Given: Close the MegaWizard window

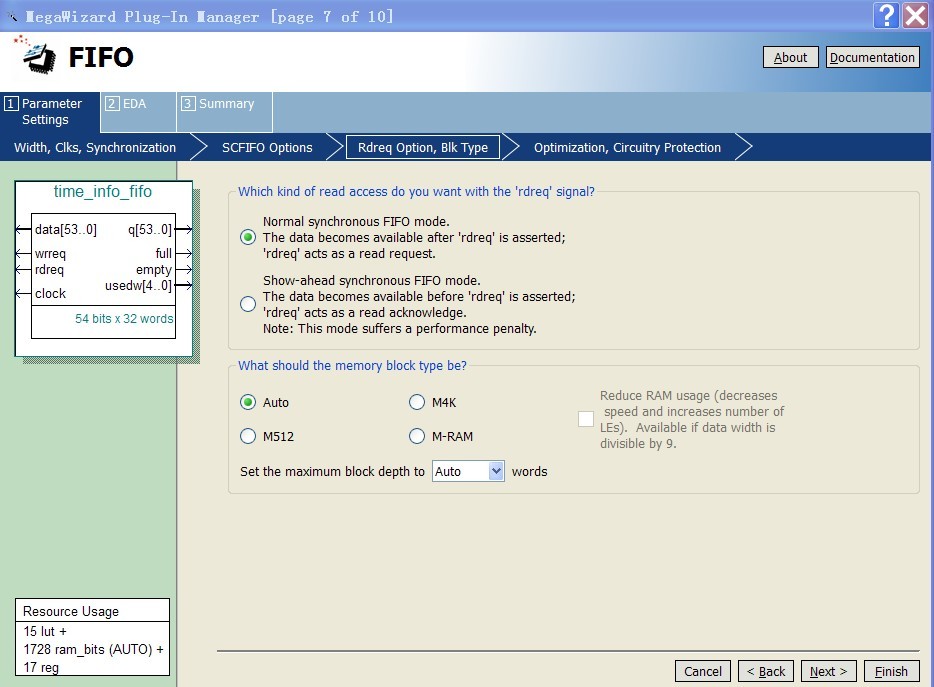Looking at the screenshot, I should pyautogui.click(x=916, y=15).
